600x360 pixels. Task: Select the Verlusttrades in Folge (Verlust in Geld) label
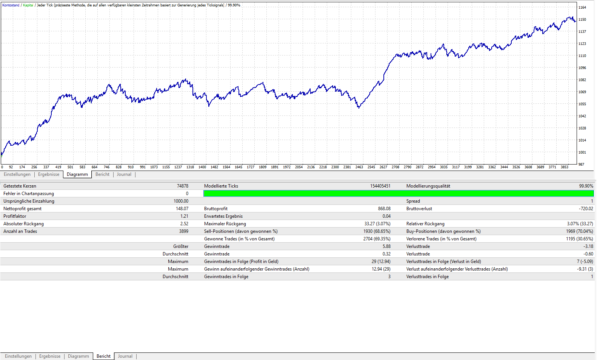coord(444,262)
